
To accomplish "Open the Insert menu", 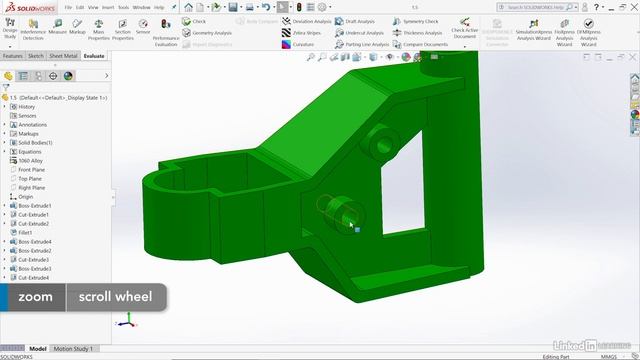I will coord(108,7).
